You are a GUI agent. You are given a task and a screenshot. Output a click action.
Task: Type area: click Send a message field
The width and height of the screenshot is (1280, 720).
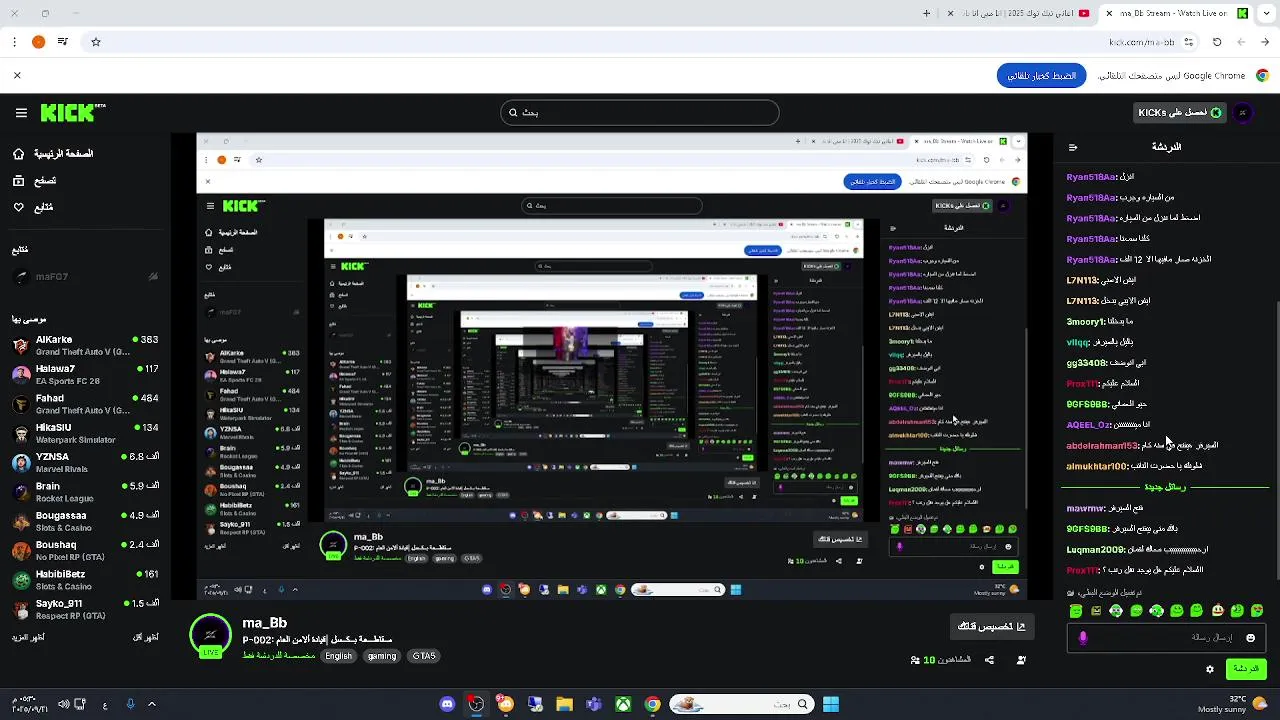tap(1166, 638)
